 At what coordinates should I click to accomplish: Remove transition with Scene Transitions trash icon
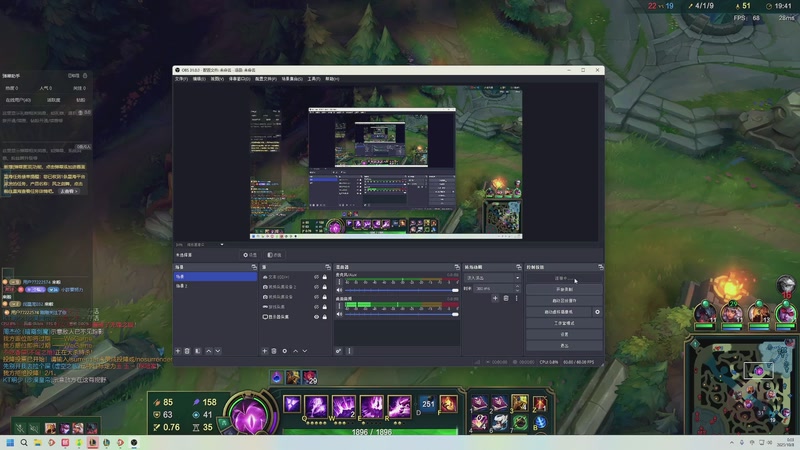(506, 298)
